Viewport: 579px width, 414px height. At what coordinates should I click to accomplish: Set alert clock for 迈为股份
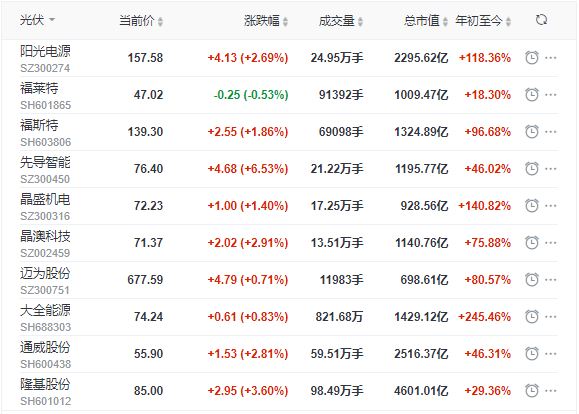pos(532,280)
